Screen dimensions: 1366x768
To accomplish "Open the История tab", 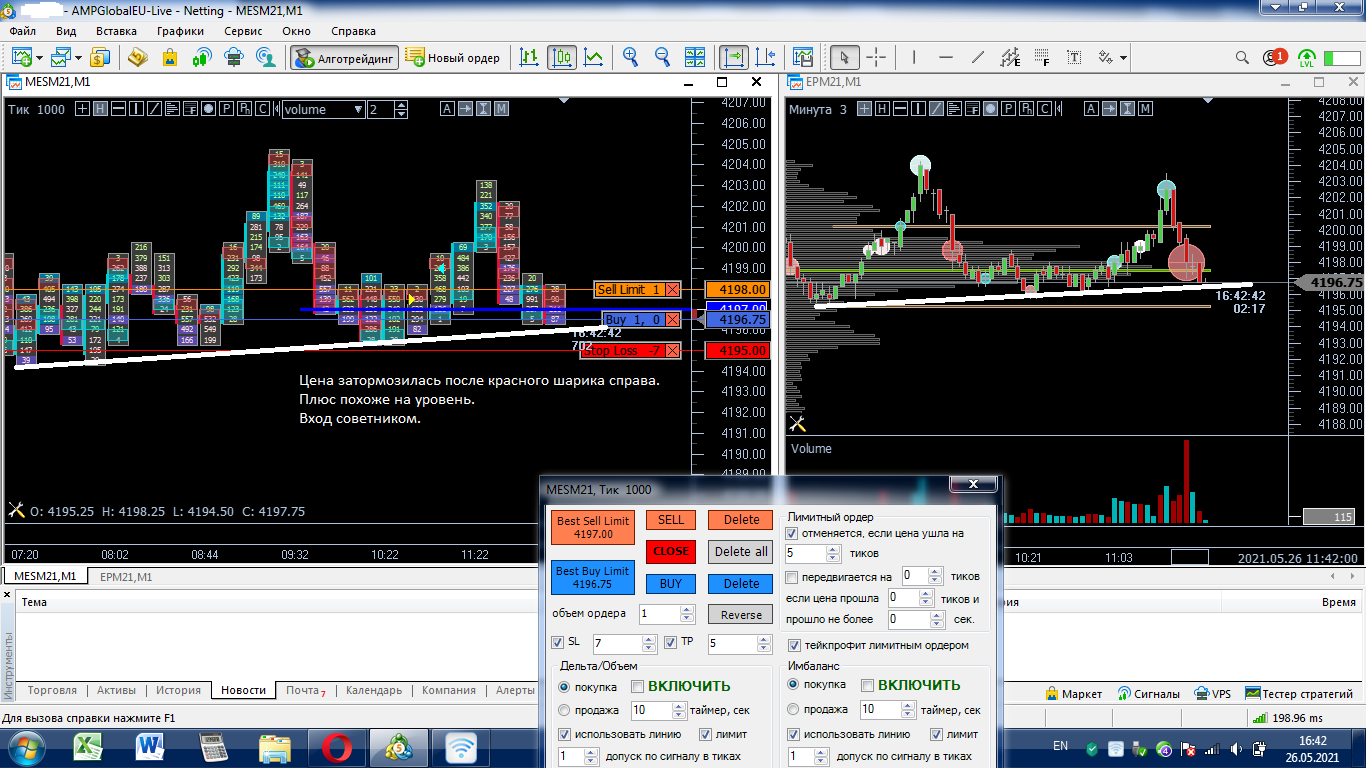I will 178,691.
